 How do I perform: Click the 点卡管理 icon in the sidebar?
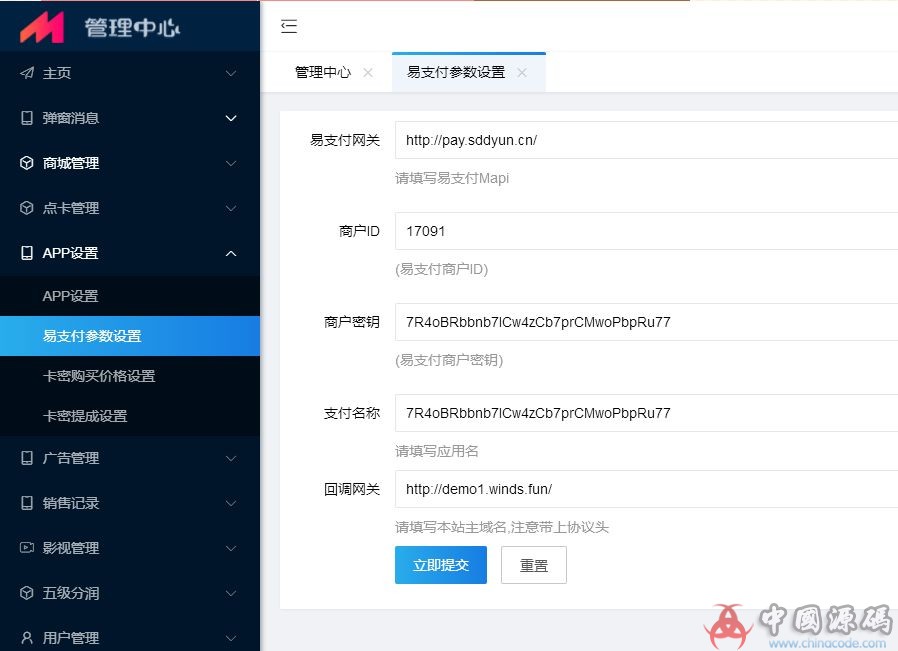[26, 208]
